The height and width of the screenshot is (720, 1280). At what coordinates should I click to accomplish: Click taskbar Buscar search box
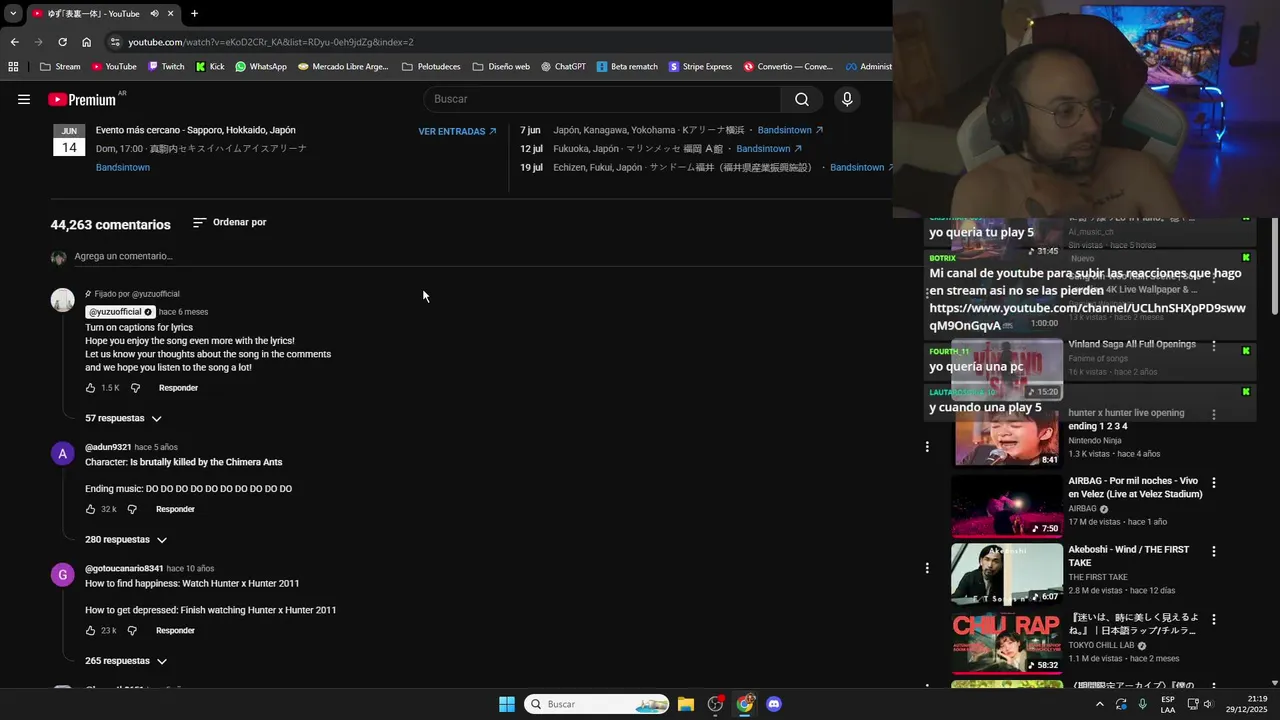point(597,704)
